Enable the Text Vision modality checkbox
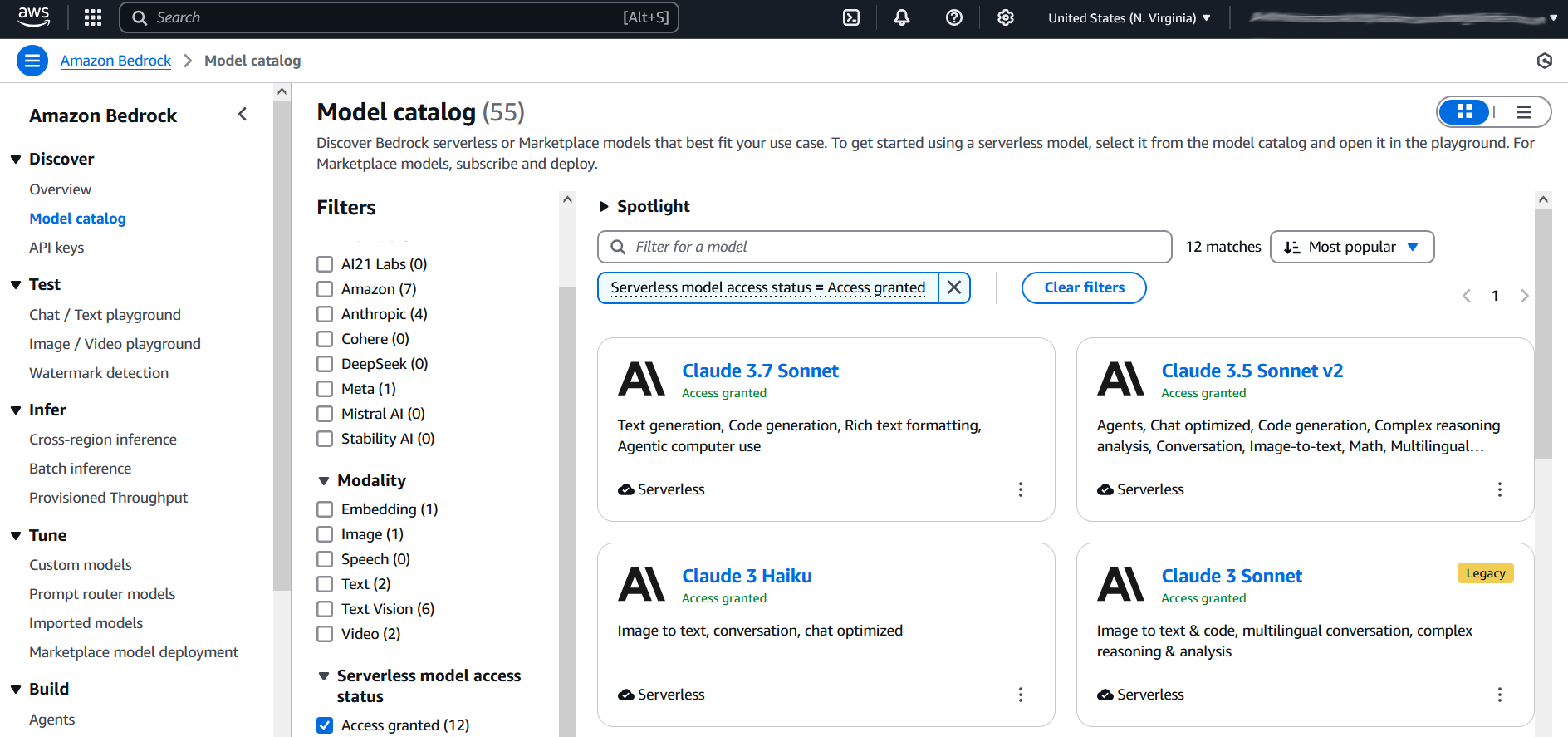Image resolution: width=1568 pixels, height=737 pixels. (x=325, y=609)
